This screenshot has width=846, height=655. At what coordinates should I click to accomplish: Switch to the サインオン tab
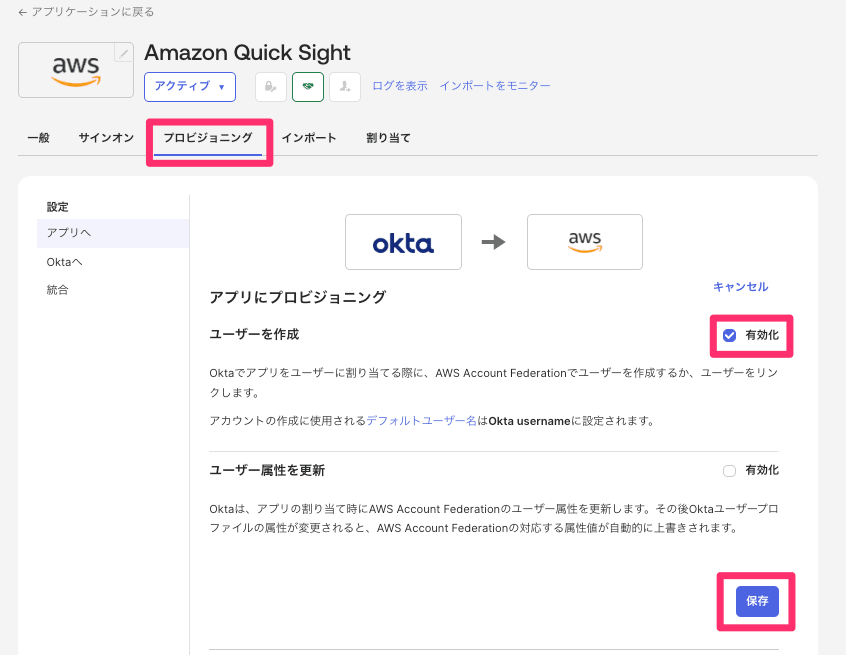click(x=105, y=138)
